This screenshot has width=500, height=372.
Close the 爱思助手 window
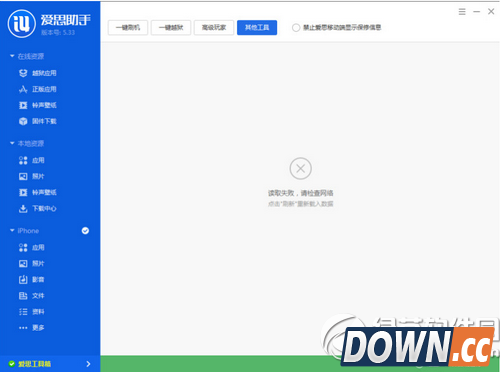pos(491,12)
